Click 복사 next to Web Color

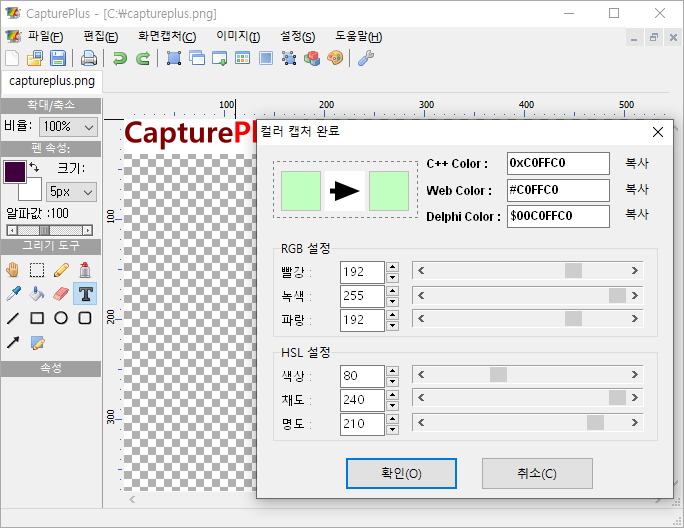[637, 189]
